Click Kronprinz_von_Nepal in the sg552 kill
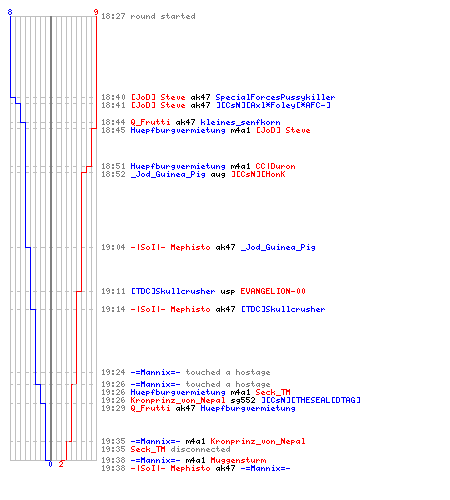Viewport: 450px width, 500px height. pos(178,400)
